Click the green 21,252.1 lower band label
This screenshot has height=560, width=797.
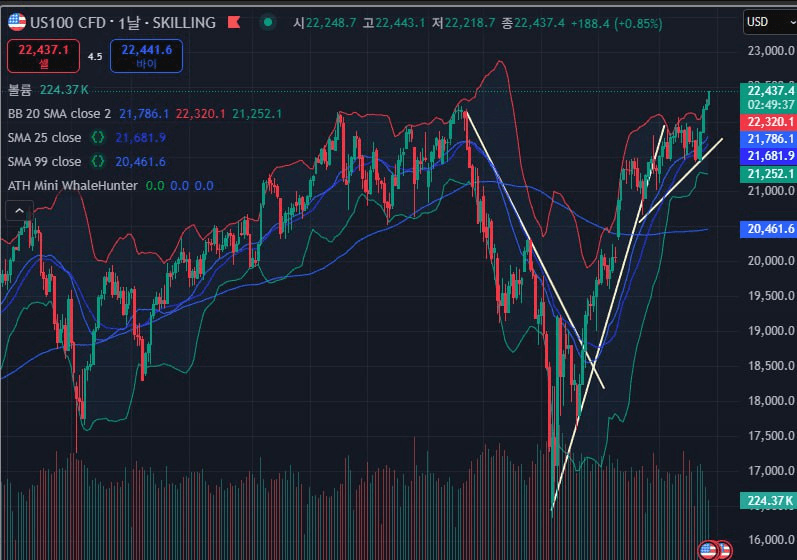pos(770,174)
